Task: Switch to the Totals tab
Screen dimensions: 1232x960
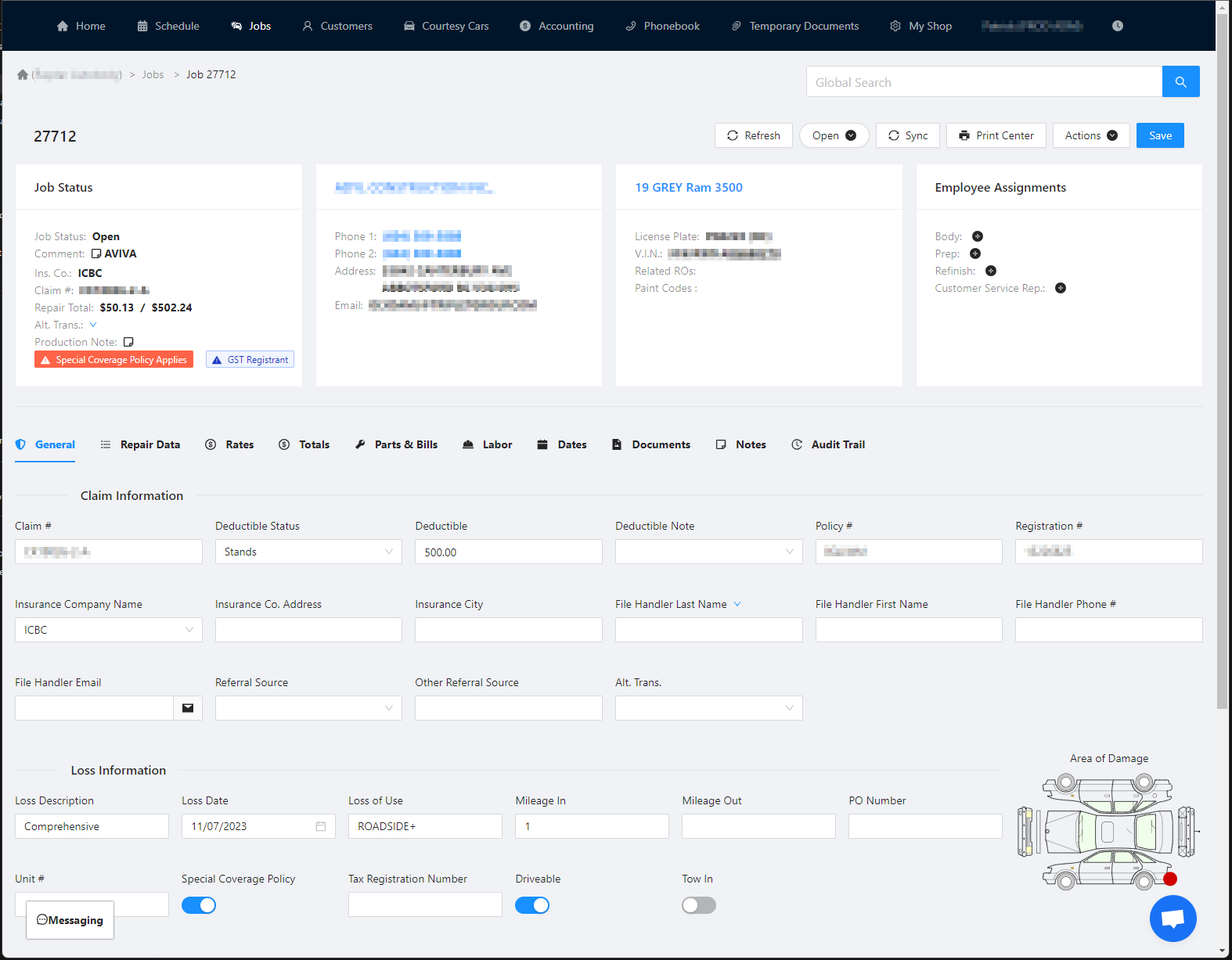Action: pos(304,444)
